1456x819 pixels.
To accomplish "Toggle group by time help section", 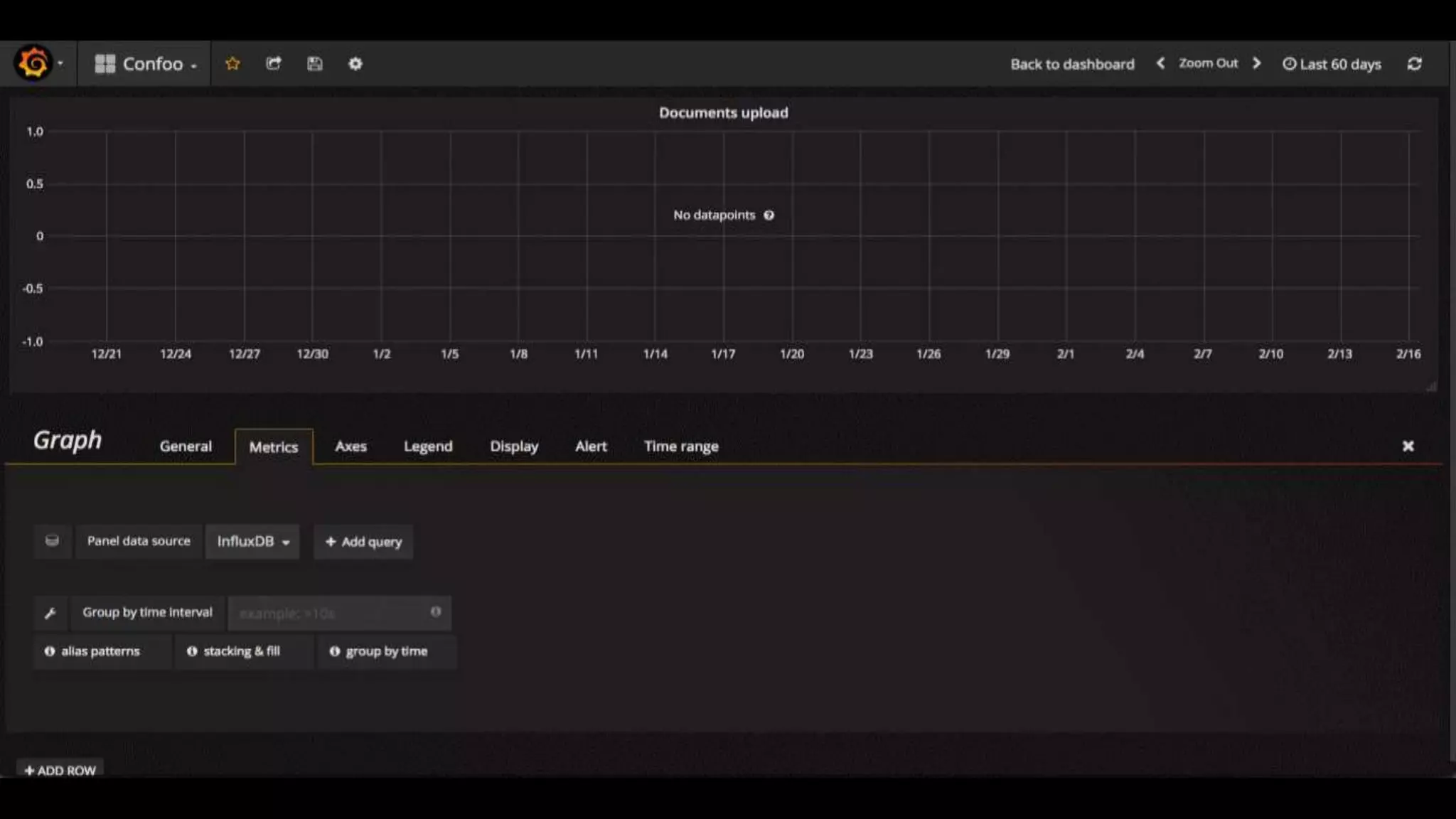I will click(x=379, y=651).
